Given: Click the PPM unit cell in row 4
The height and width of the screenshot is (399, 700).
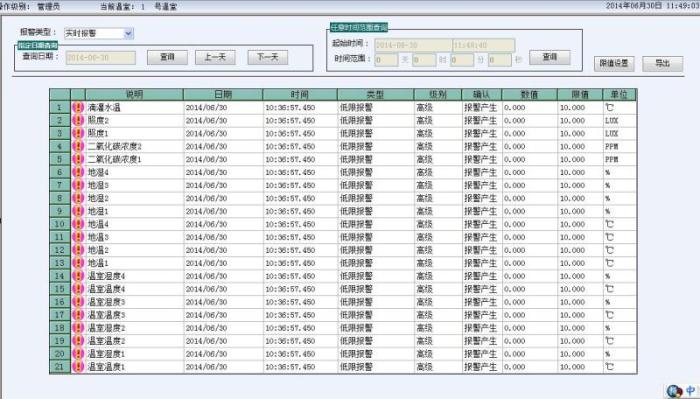Looking at the screenshot, I should pyautogui.click(x=620, y=146).
